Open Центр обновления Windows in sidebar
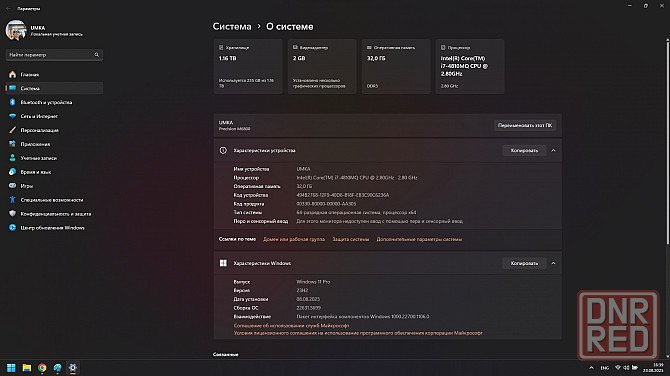 [x=54, y=228]
